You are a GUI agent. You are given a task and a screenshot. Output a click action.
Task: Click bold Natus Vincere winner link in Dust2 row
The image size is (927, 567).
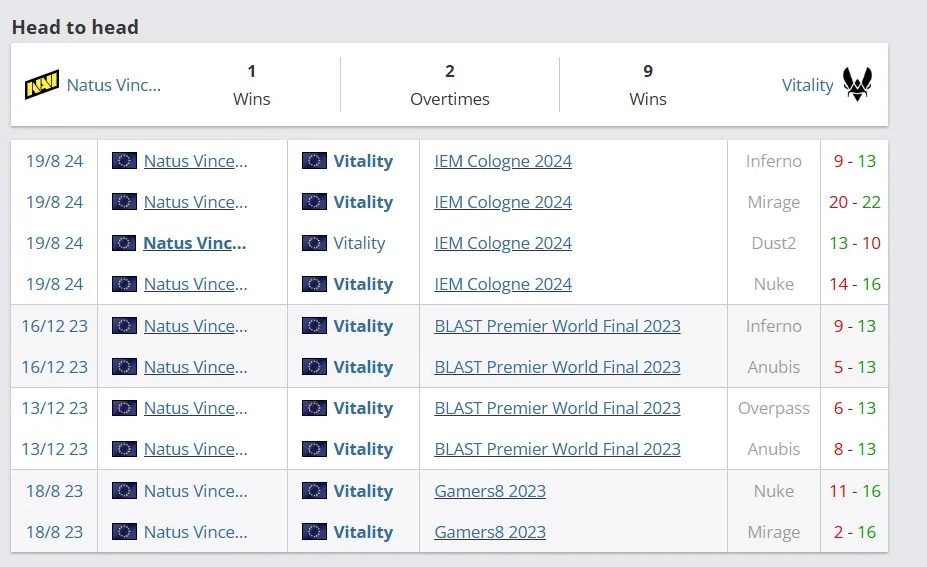point(195,243)
